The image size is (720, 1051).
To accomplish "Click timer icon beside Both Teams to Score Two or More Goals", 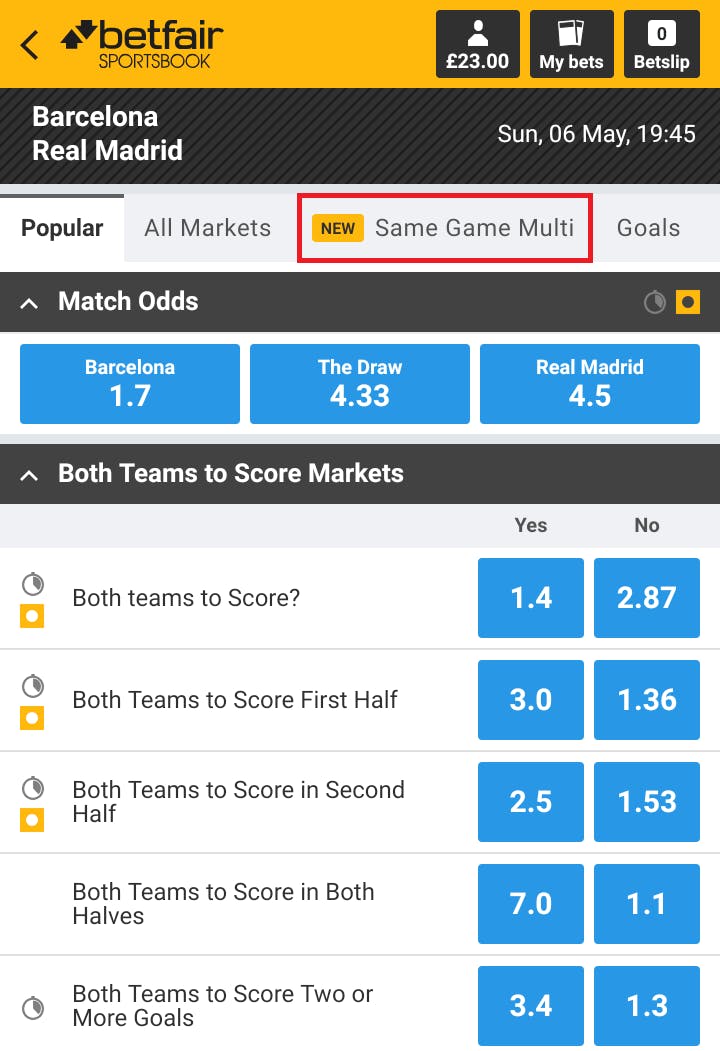I will tap(33, 1006).
